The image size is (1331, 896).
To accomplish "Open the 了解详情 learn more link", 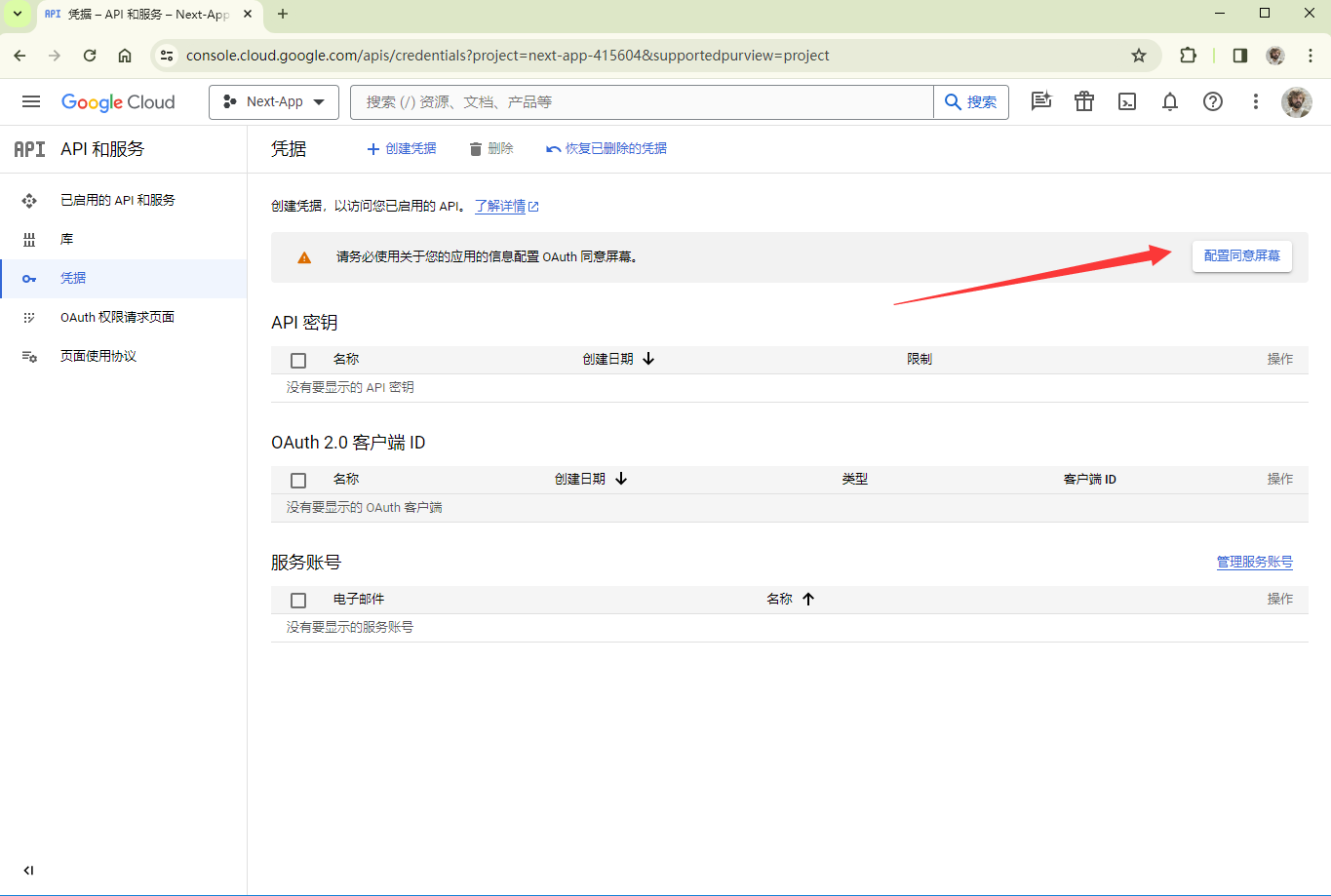I will coord(506,206).
